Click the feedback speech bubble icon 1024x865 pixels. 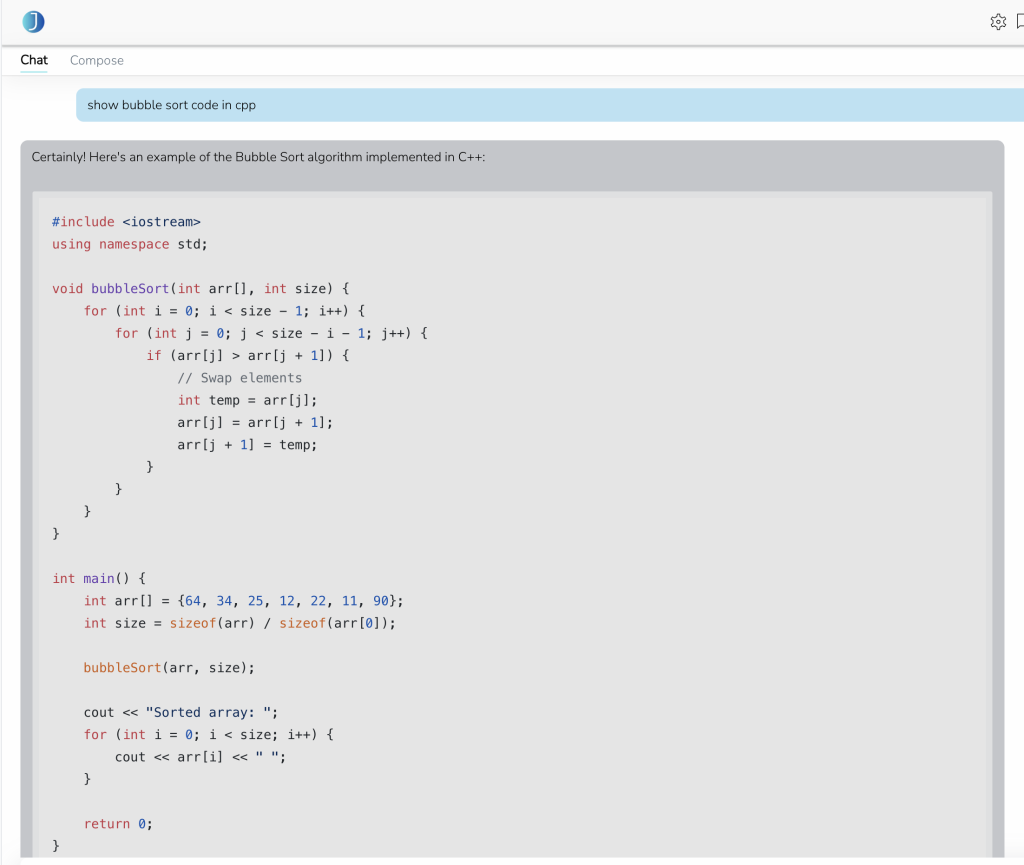click(1019, 22)
